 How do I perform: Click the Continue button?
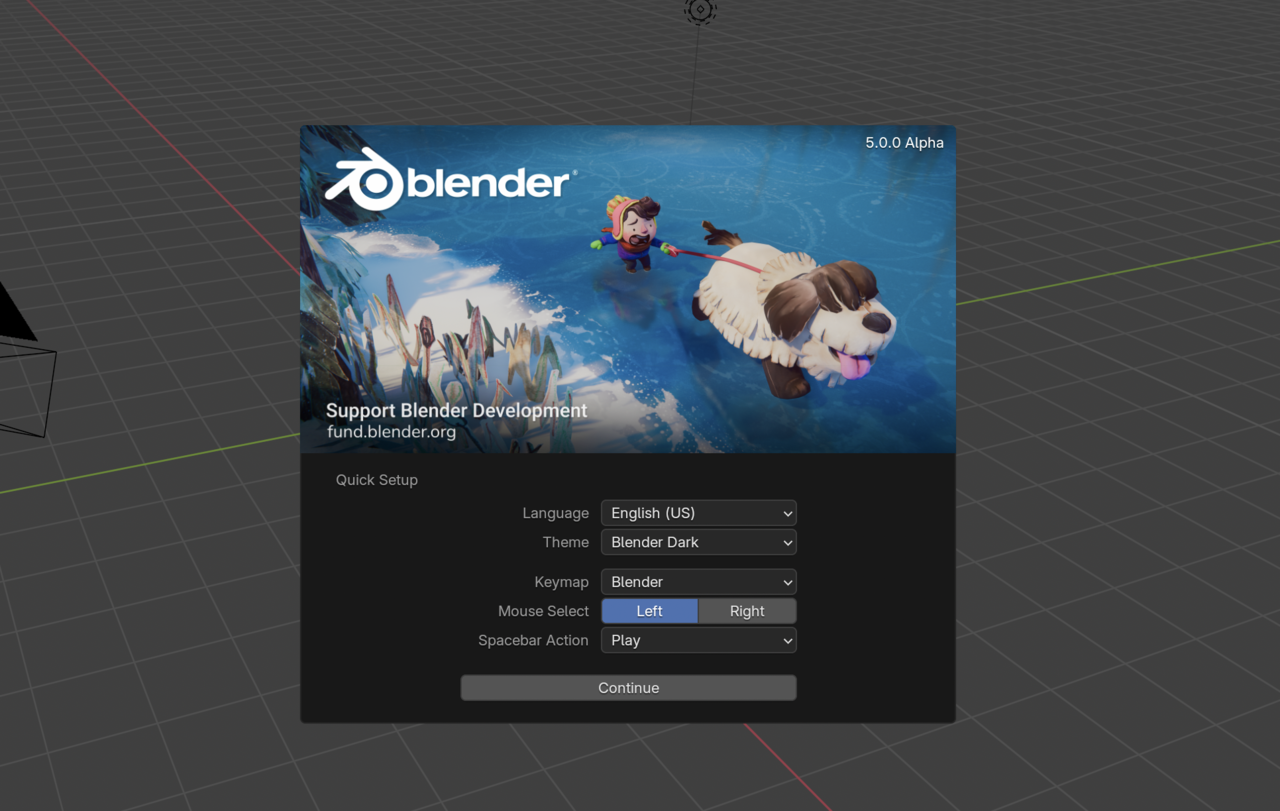[628, 688]
